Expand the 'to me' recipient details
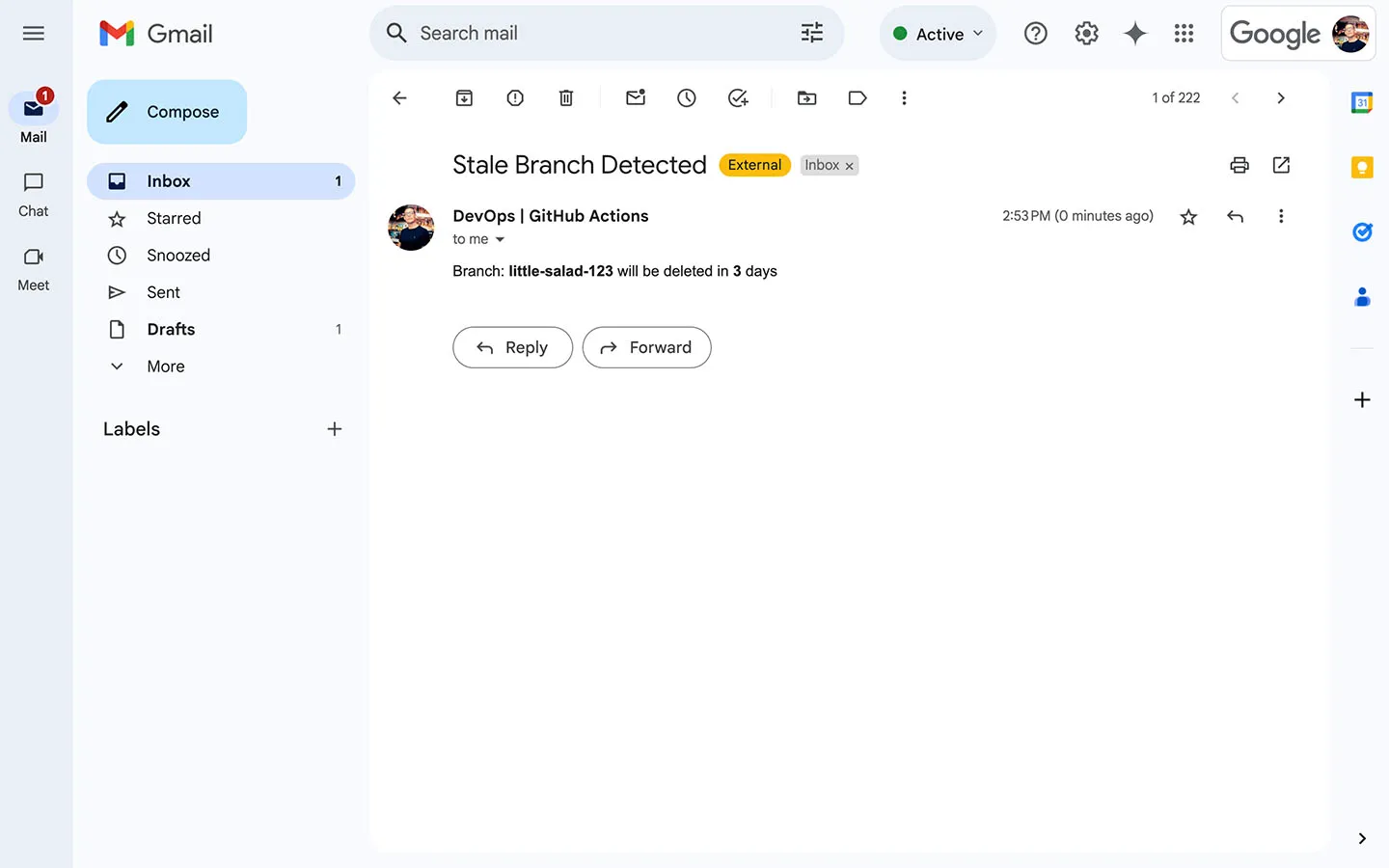1389x868 pixels. 500,240
